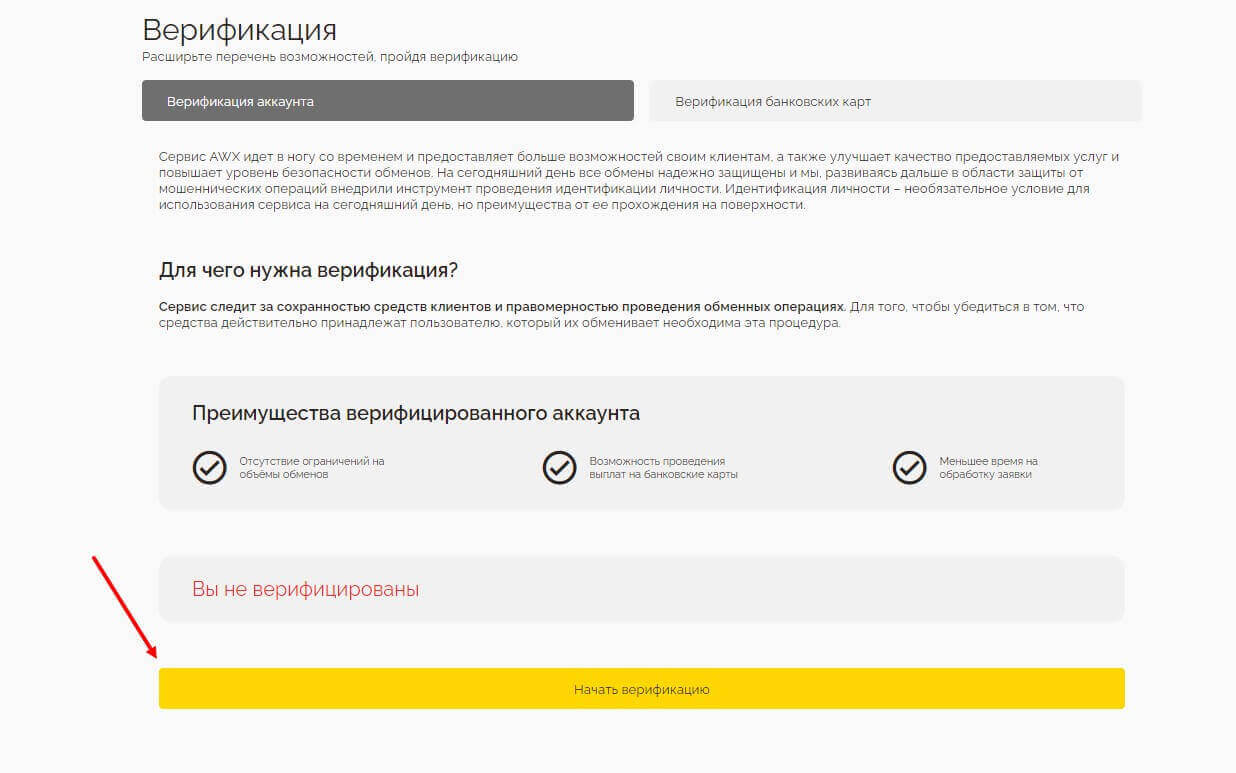The height and width of the screenshot is (773, 1236).
Task: Click the "Преимущества верифицированного аккаунта" heading
Action: click(415, 413)
